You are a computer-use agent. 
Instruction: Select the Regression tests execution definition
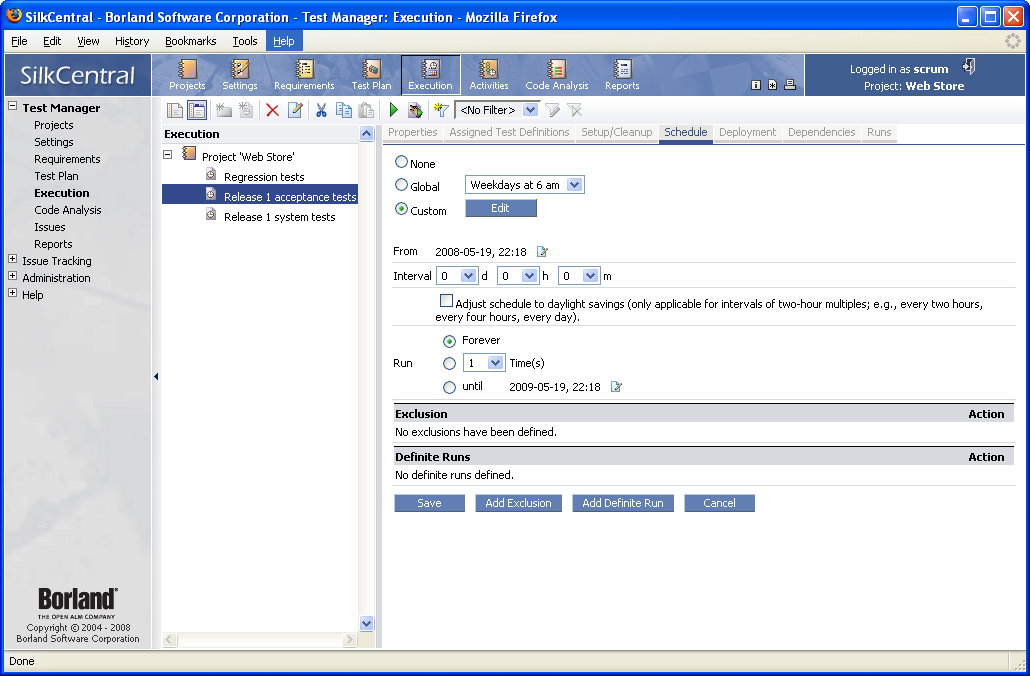point(263,177)
